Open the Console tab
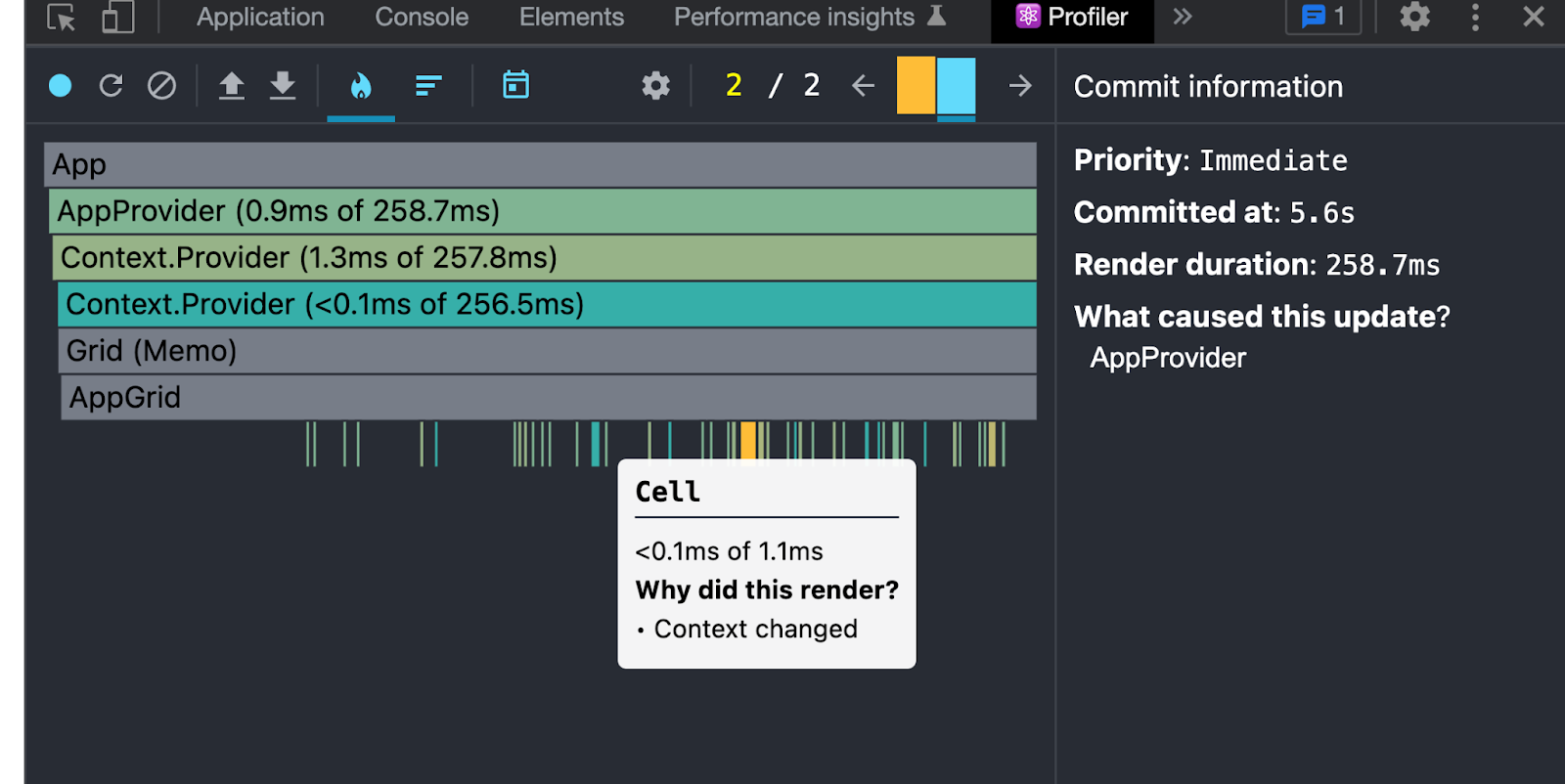The image size is (1565, 784). tap(422, 17)
